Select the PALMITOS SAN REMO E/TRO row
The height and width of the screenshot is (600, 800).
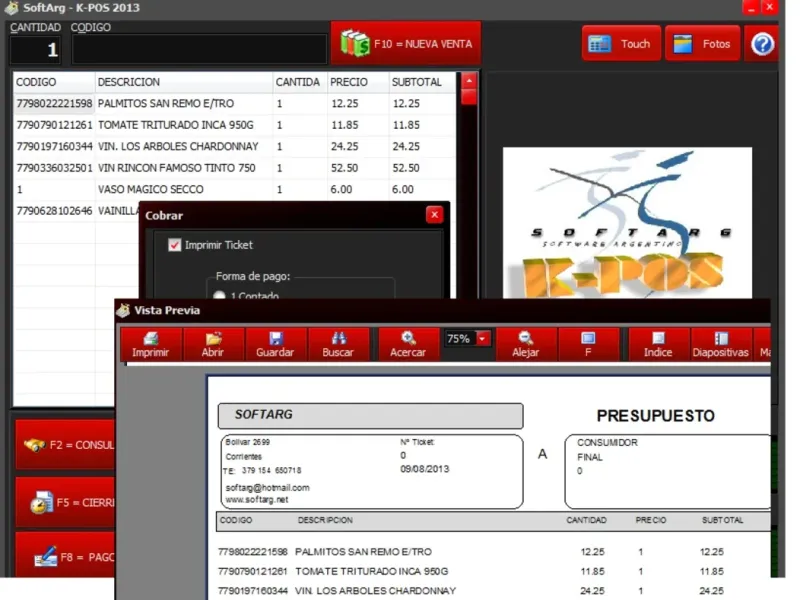point(235,104)
